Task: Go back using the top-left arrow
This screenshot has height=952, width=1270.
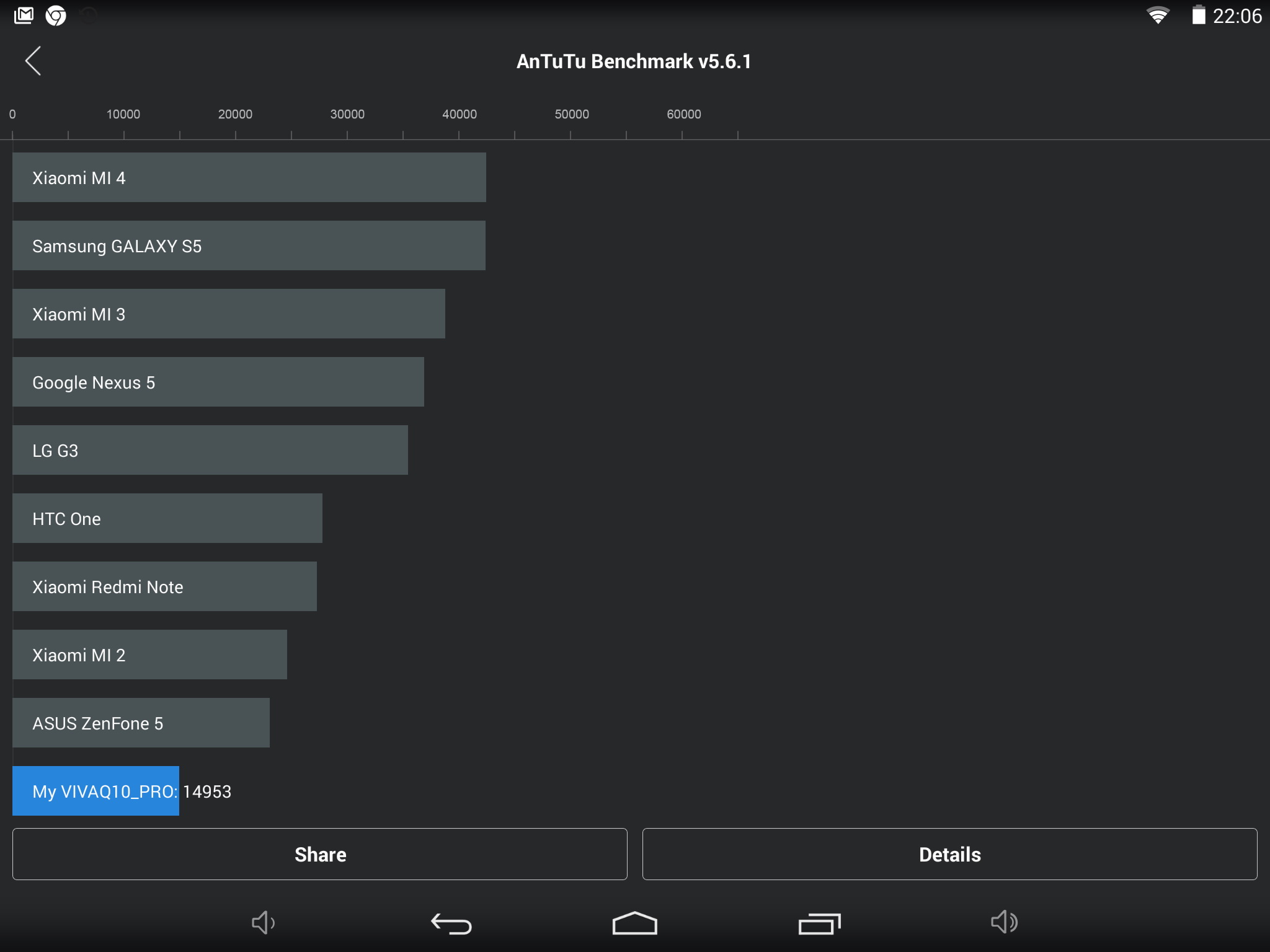Action: tap(33, 61)
